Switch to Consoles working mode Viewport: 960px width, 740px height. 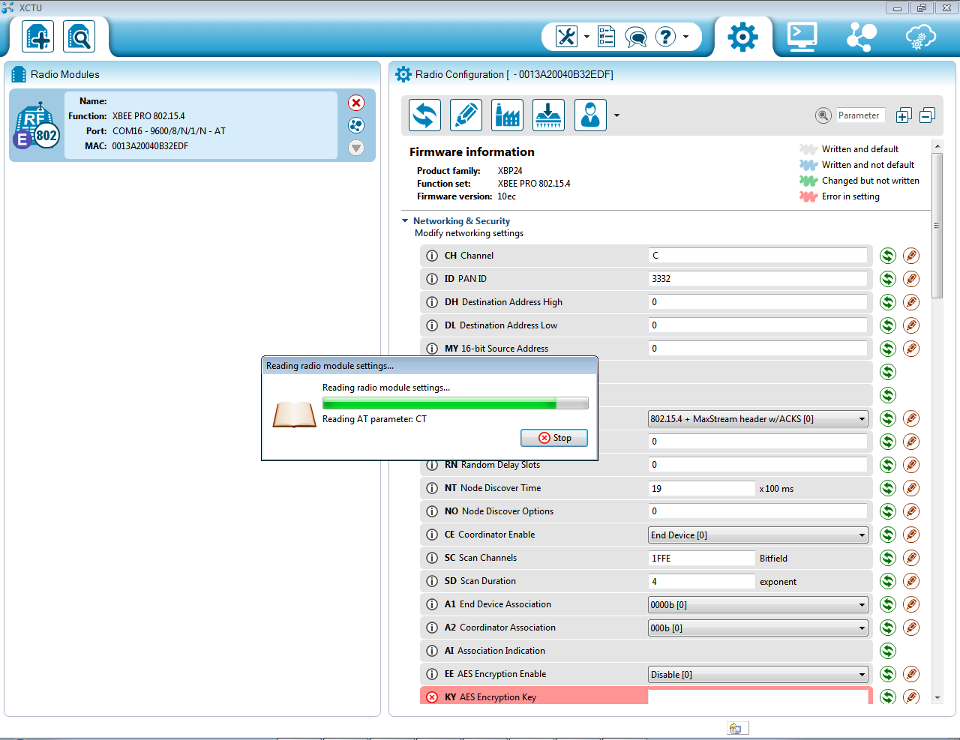801,37
